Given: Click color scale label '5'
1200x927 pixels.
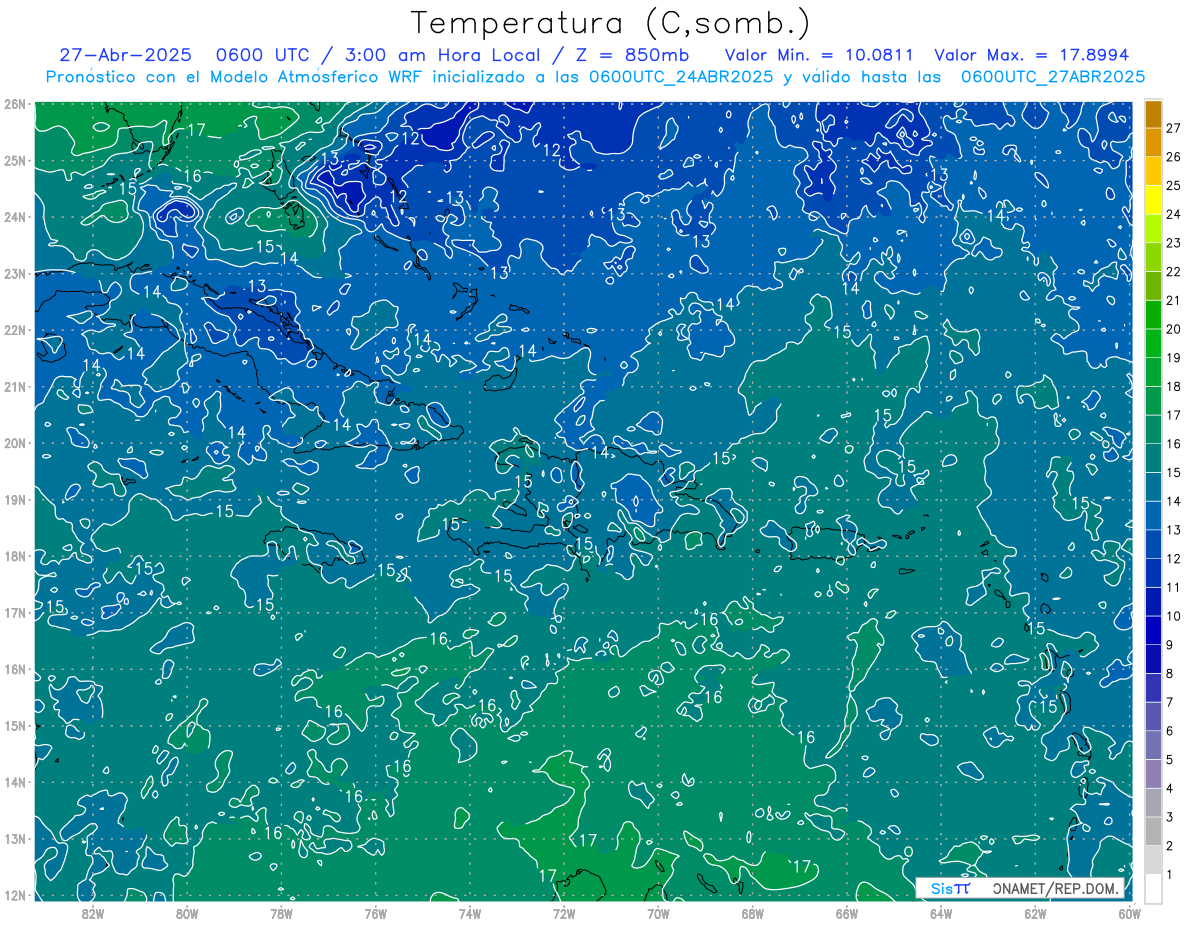Looking at the screenshot, I should click(x=1170, y=759).
